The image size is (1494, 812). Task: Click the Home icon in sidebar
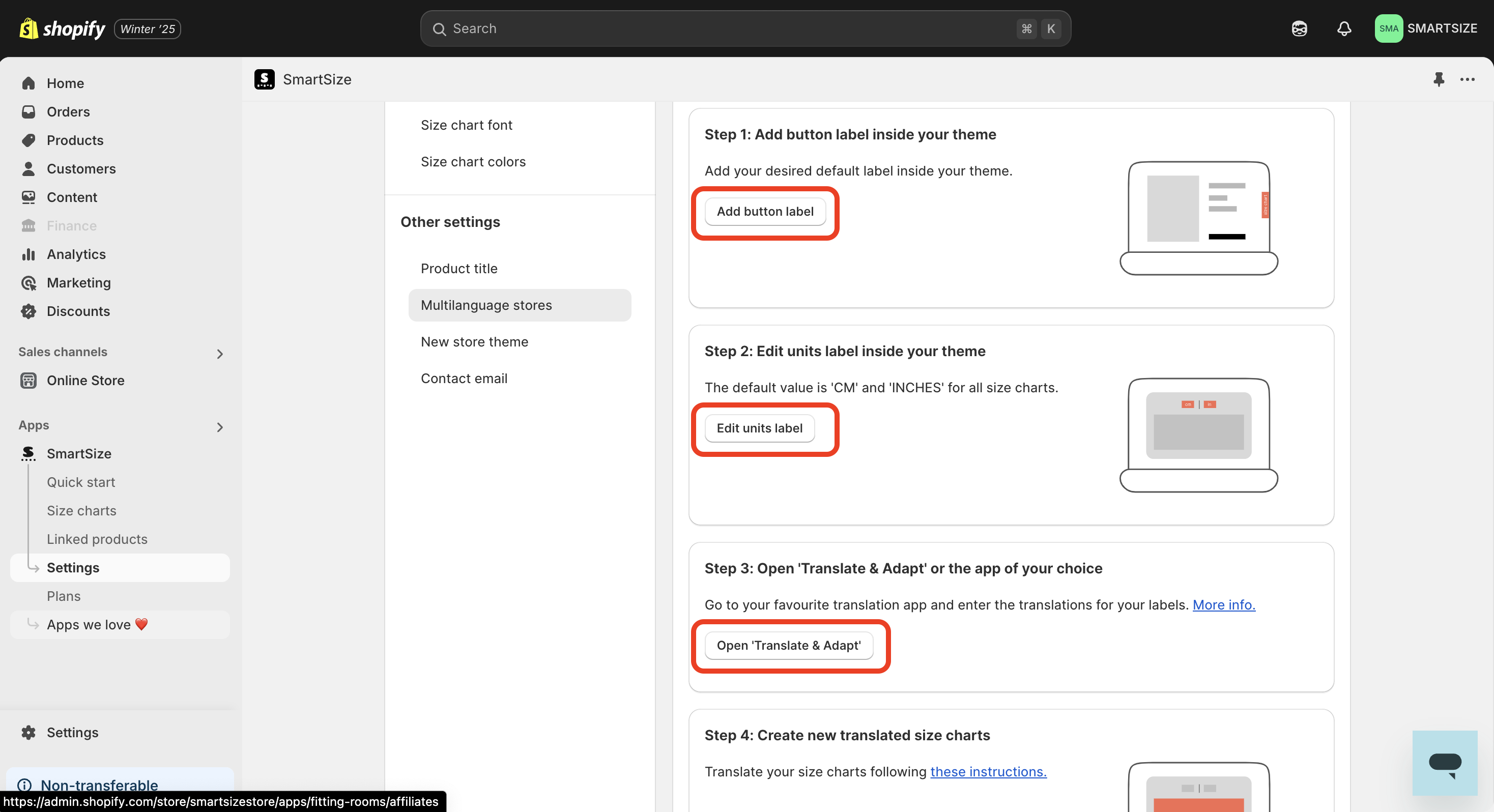tap(28, 83)
